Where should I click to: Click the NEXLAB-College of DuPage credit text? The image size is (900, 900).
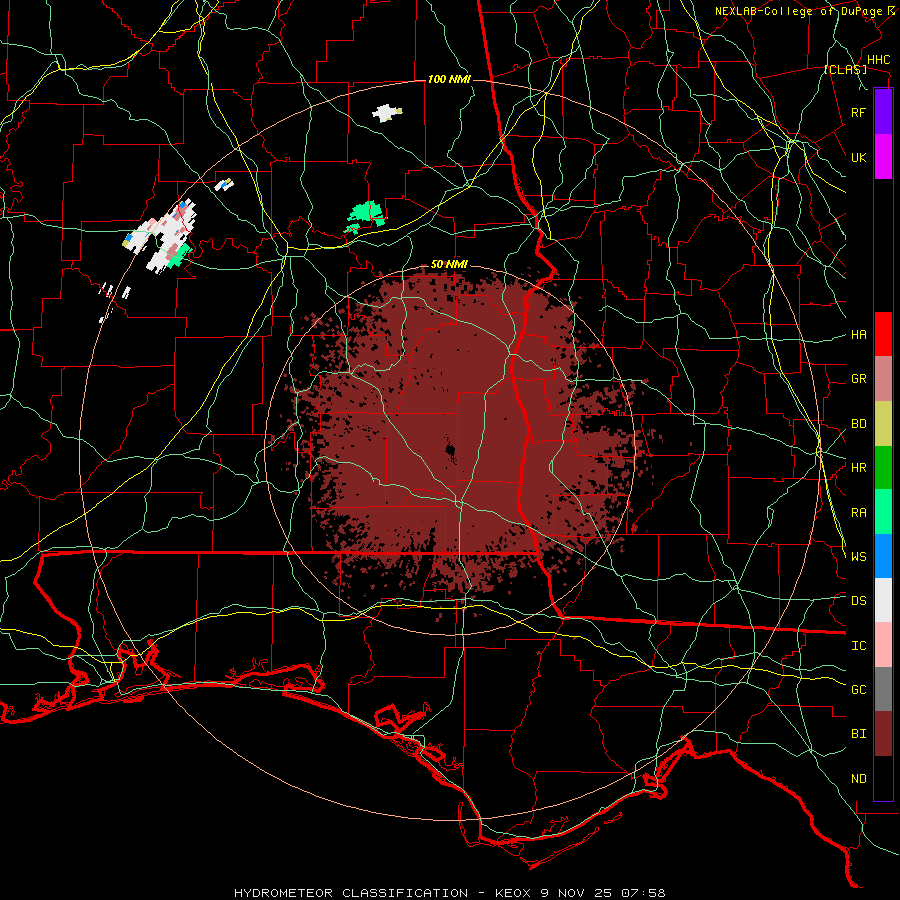coord(798,11)
